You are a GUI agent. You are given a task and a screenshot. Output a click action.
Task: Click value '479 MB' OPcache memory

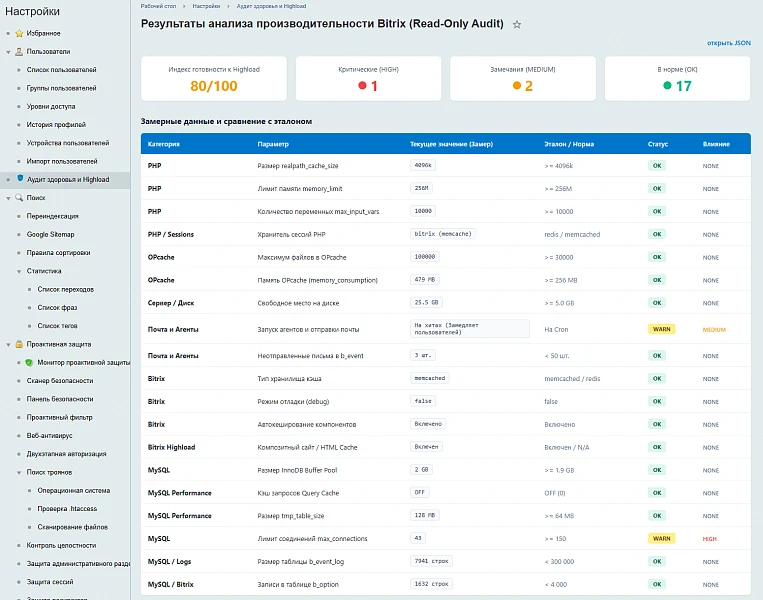(x=425, y=280)
